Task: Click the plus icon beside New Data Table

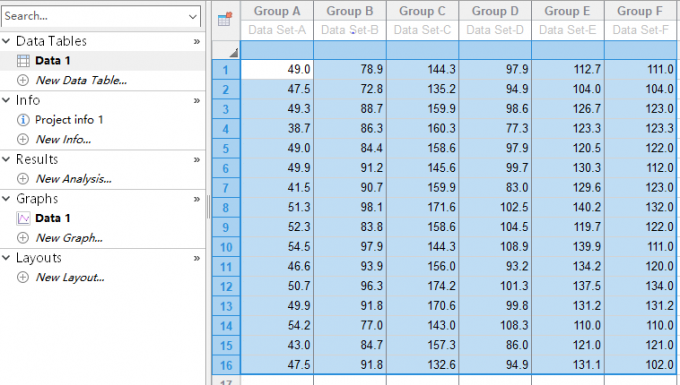Action: 23,80
